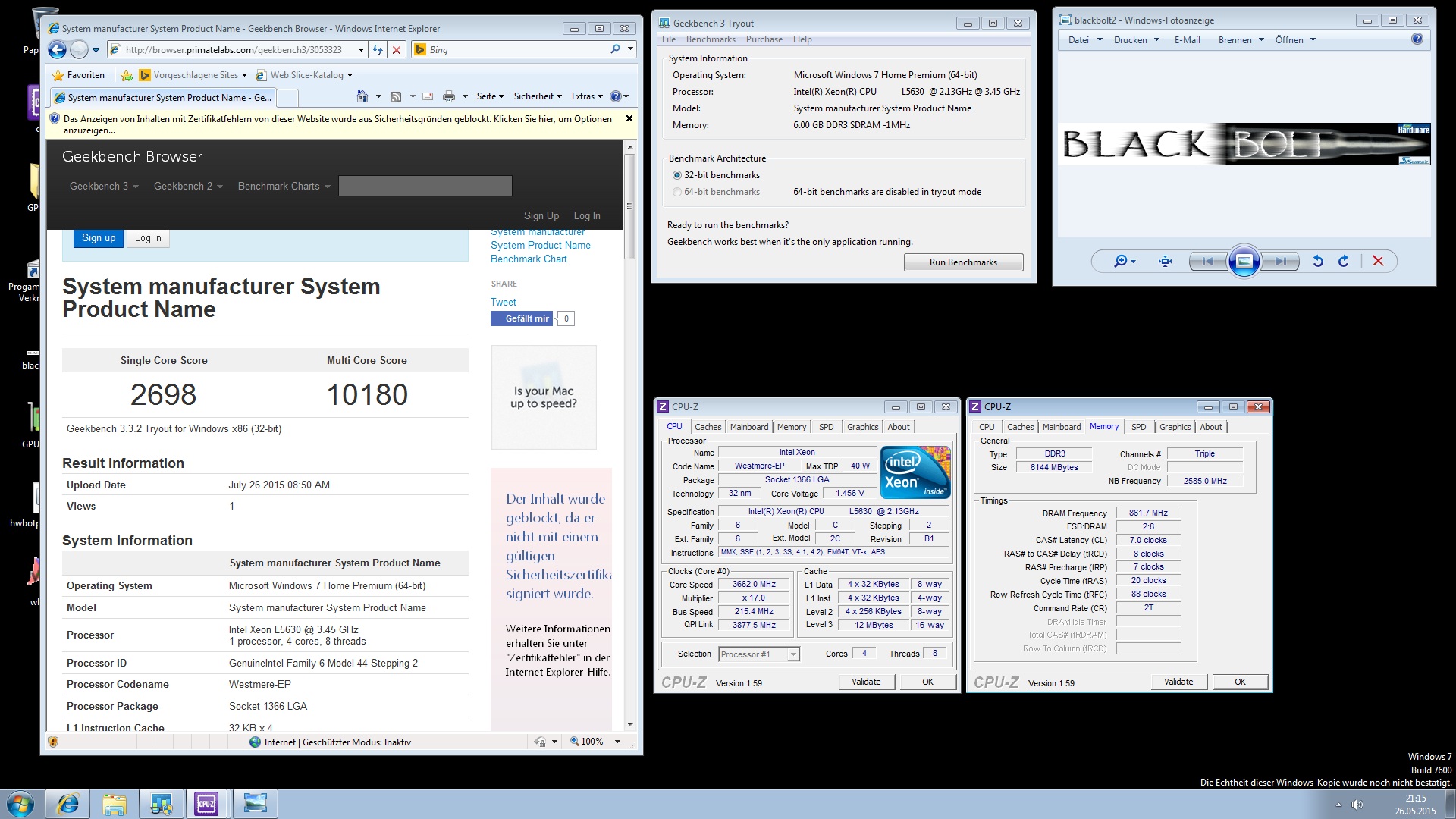
Task: Open the Sicherheit dropdown menu
Action: click(538, 96)
